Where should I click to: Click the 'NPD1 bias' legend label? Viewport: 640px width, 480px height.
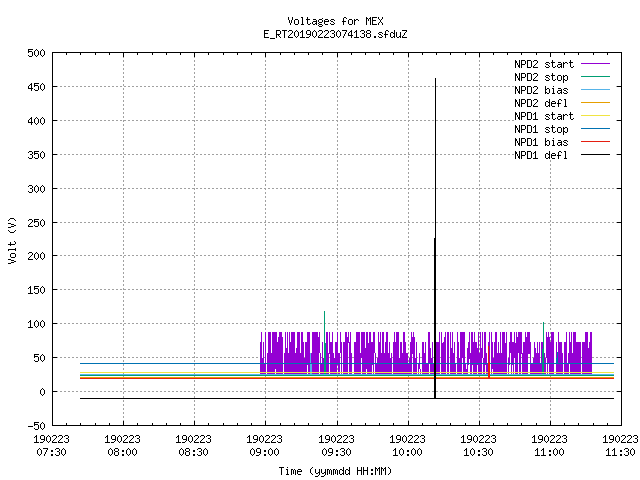pyautogui.click(x=541, y=142)
